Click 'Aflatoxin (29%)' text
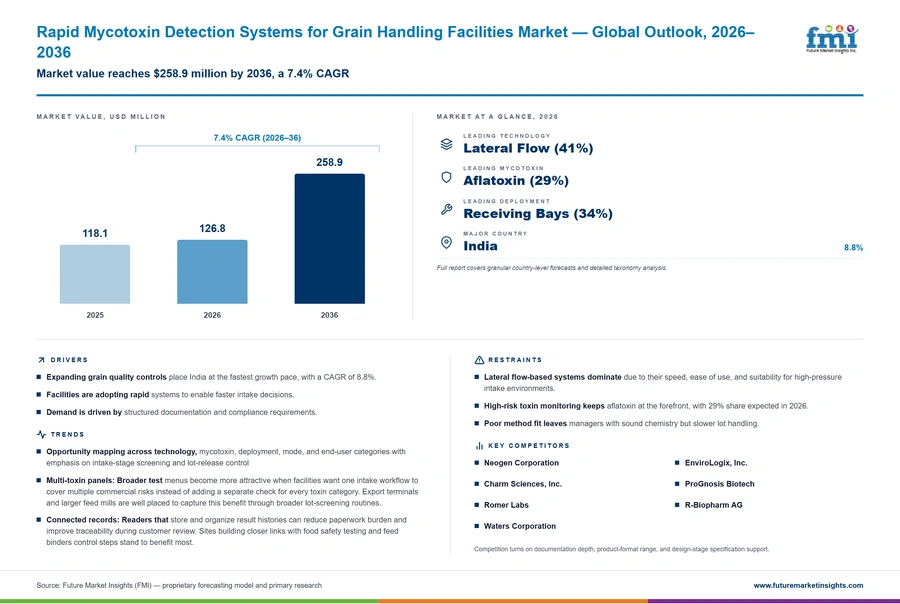Image resolution: width=900 pixels, height=604 pixels. (516, 181)
